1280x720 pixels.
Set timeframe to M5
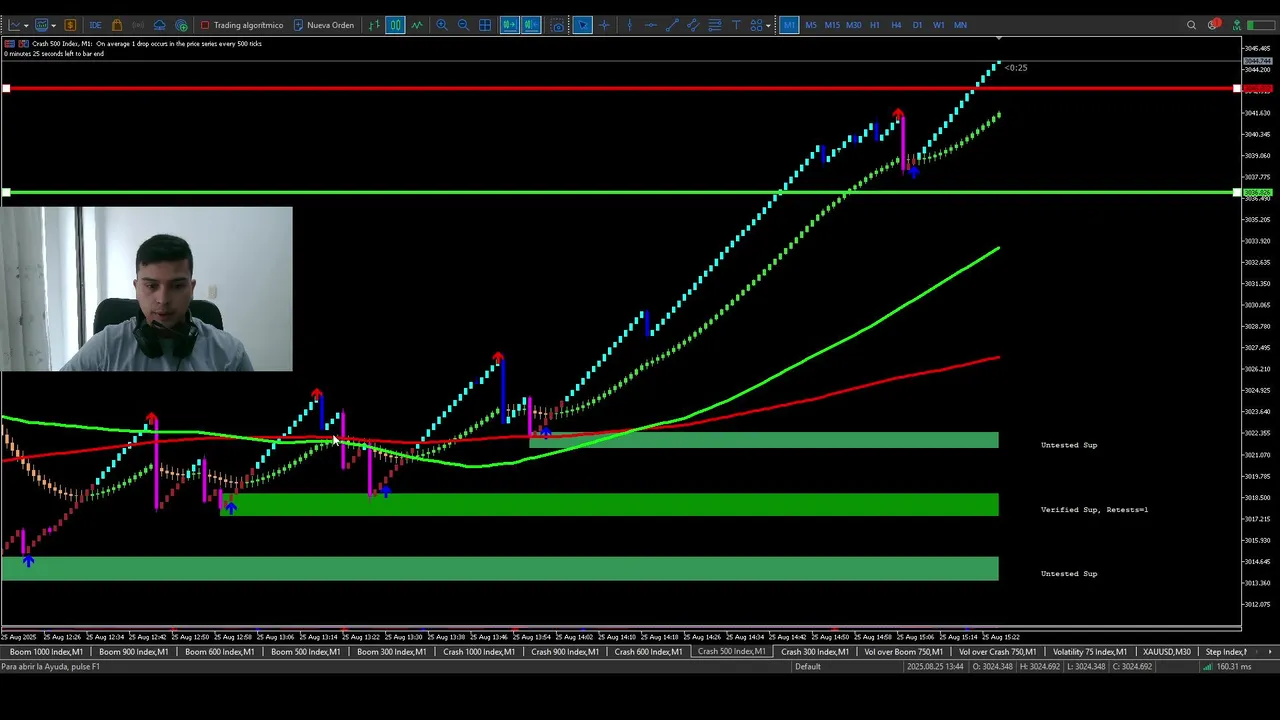(811, 25)
